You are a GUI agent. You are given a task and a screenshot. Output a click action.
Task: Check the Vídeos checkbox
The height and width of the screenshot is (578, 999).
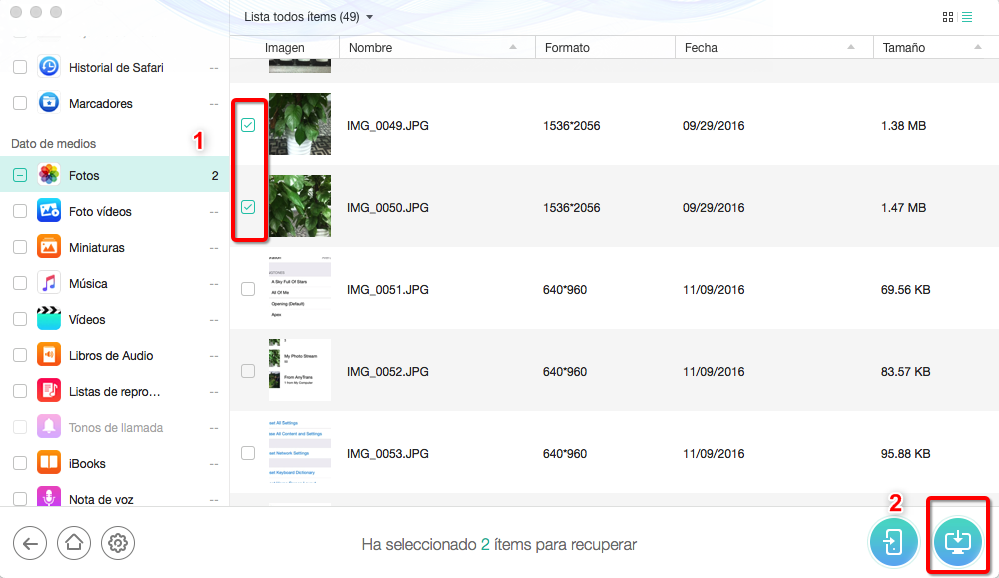20,319
